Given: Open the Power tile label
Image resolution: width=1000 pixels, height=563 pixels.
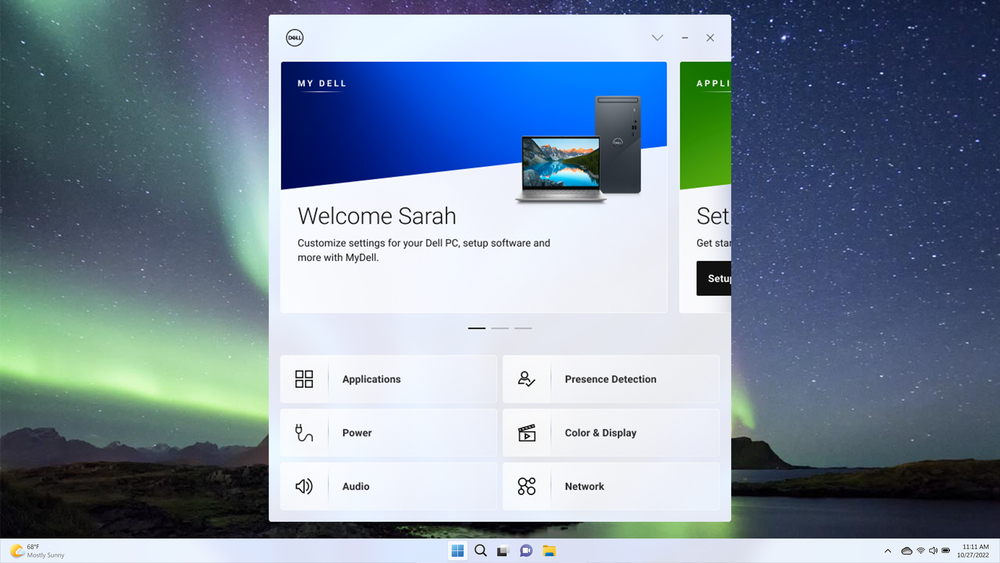Looking at the screenshot, I should coord(357,432).
